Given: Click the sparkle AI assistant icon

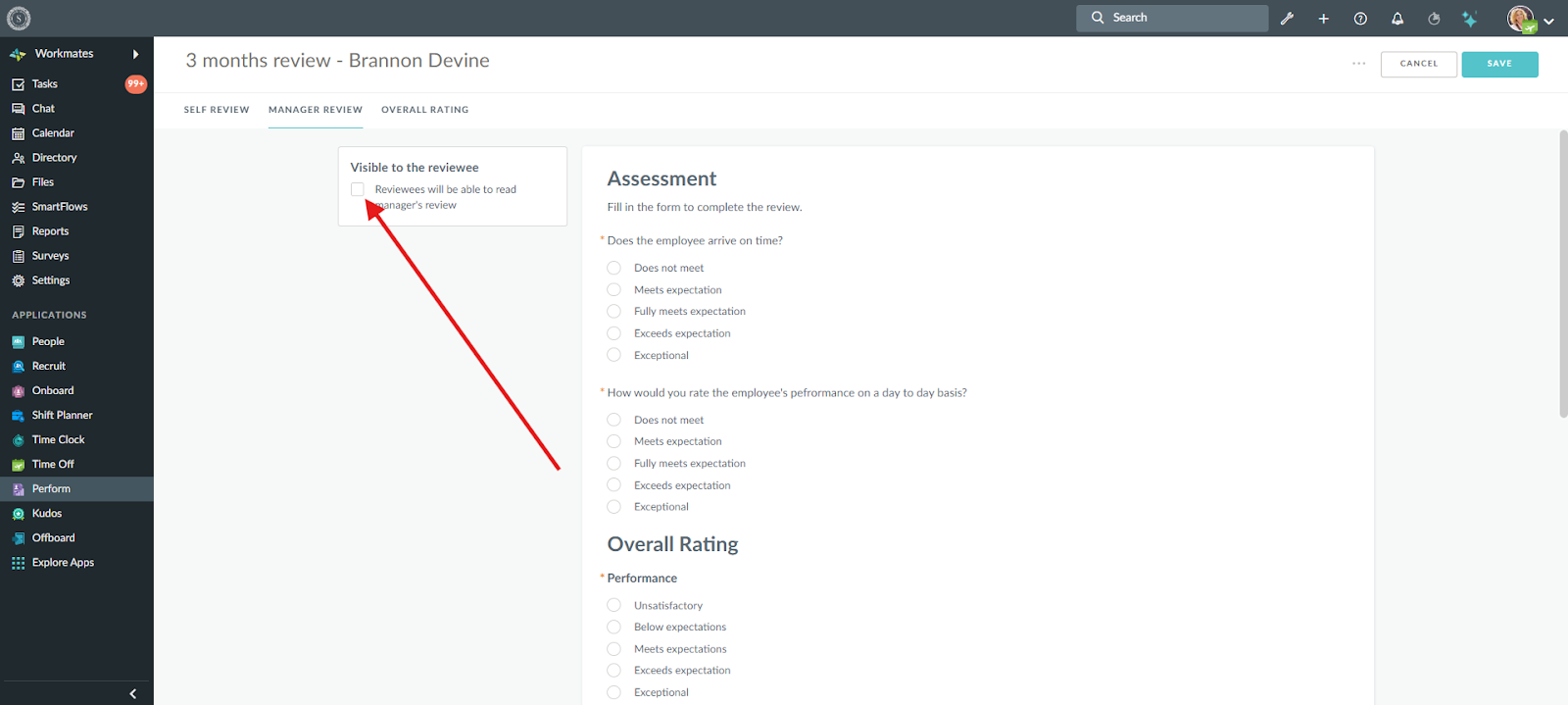Looking at the screenshot, I should (x=1469, y=19).
